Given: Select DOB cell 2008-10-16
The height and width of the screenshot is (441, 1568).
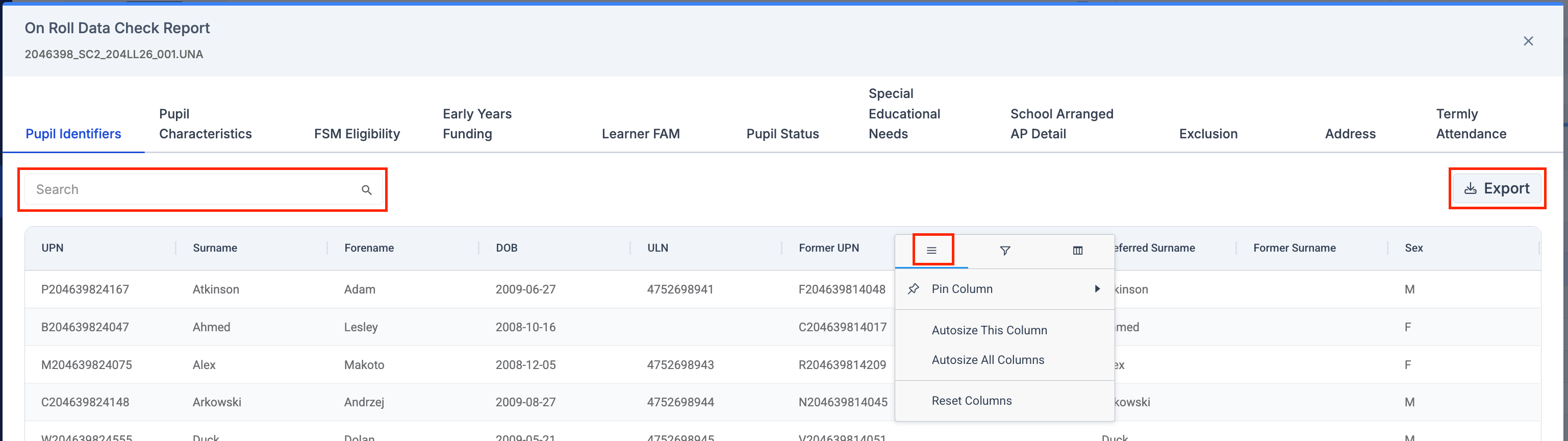Looking at the screenshot, I should coord(525,327).
